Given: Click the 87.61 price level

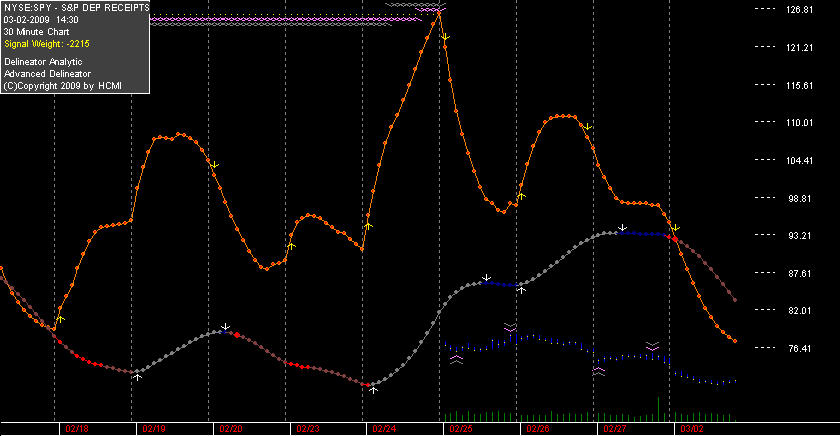Looking at the screenshot, I should pyautogui.click(x=799, y=274).
